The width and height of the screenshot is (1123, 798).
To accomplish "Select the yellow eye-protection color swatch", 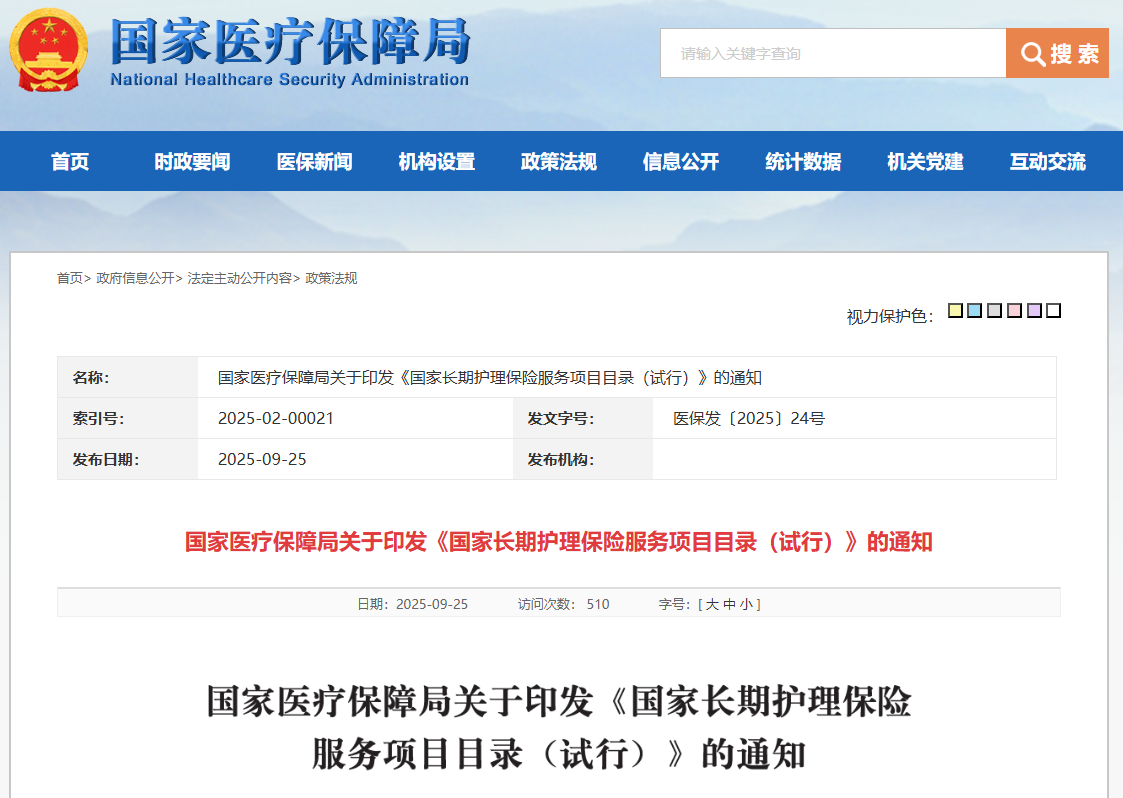I will coord(955,311).
